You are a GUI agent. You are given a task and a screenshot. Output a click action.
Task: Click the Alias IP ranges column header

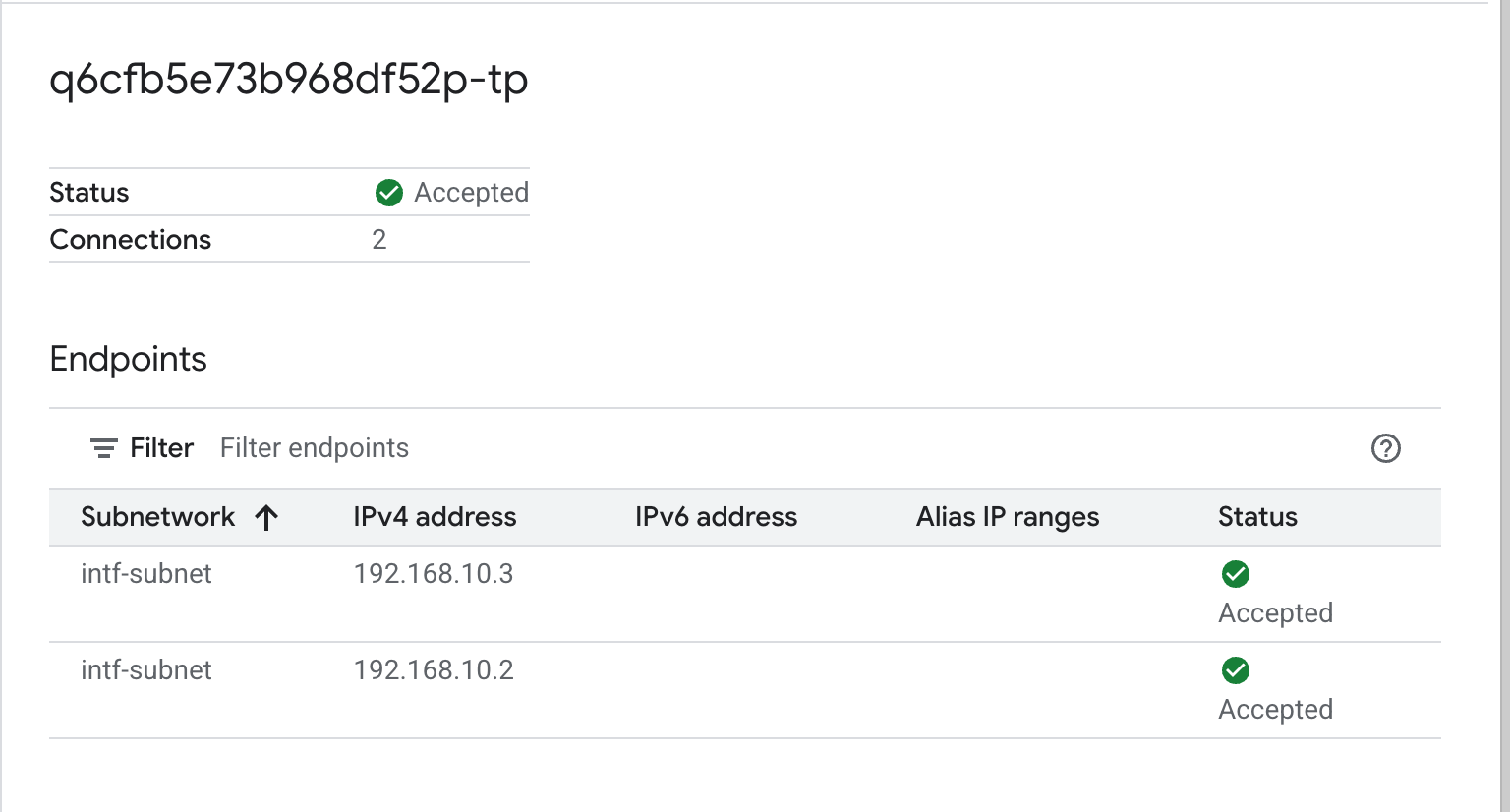click(1008, 517)
